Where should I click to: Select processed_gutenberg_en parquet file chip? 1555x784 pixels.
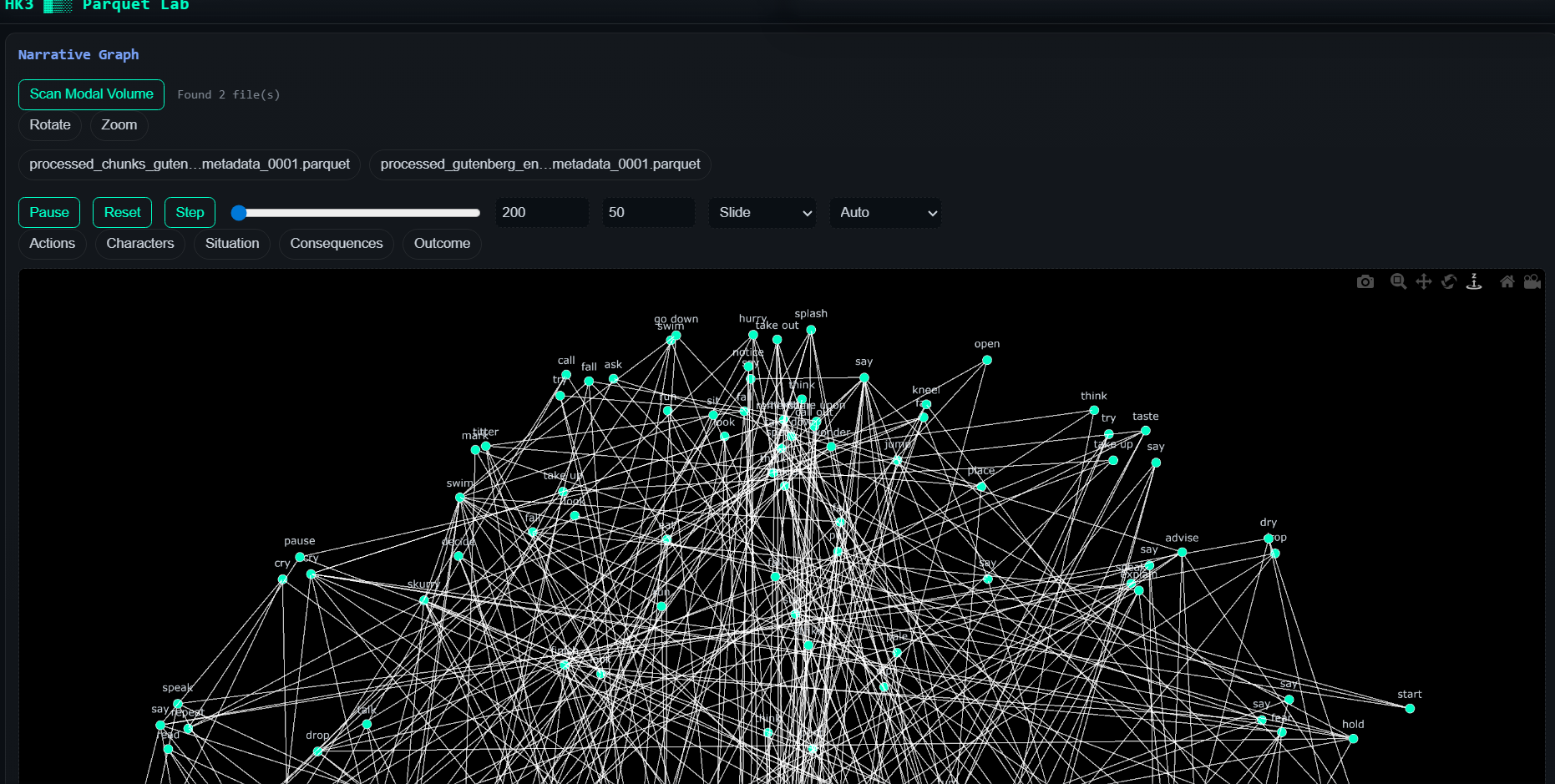point(540,164)
